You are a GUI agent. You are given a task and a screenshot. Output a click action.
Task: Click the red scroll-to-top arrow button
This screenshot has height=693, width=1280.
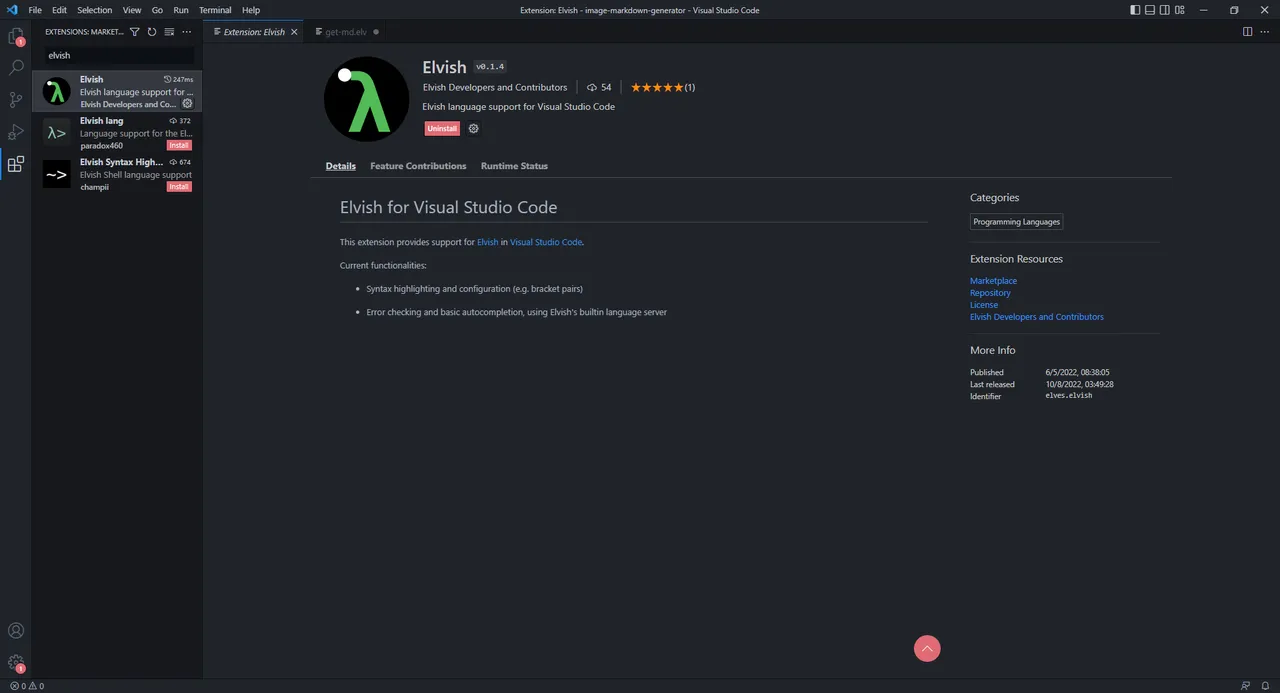[x=927, y=649]
